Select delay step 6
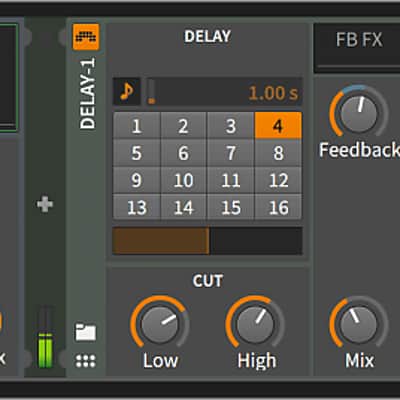Screen dimensions: 400x400 pyautogui.click(x=184, y=153)
